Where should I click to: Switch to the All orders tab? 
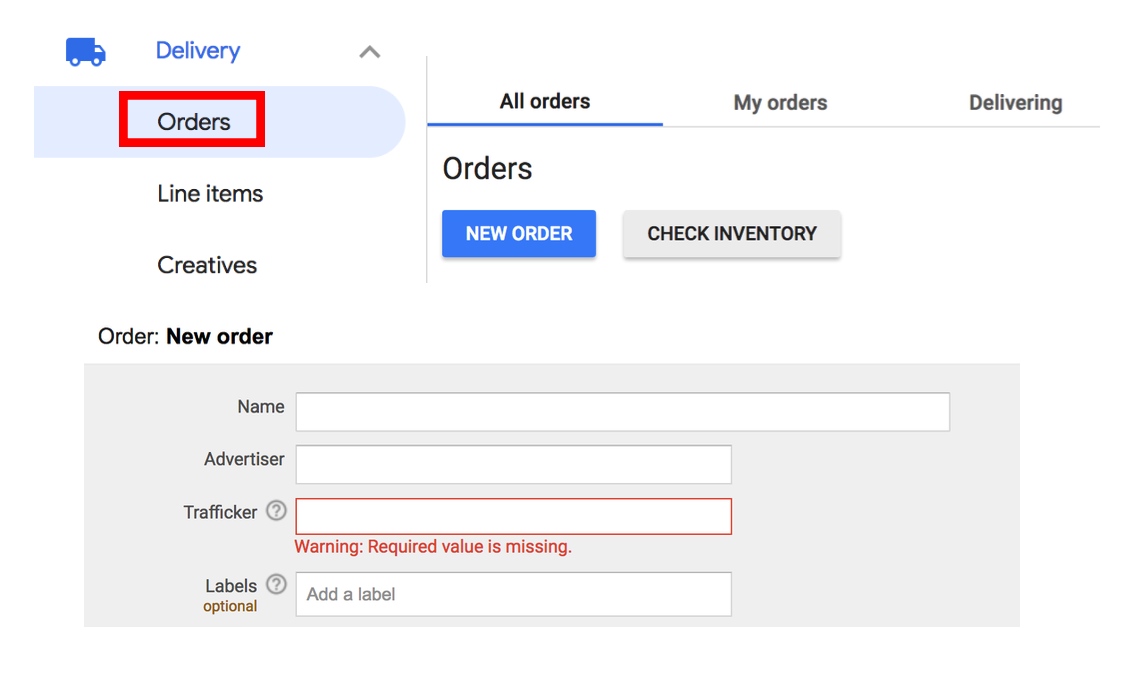[x=545, y=102]
